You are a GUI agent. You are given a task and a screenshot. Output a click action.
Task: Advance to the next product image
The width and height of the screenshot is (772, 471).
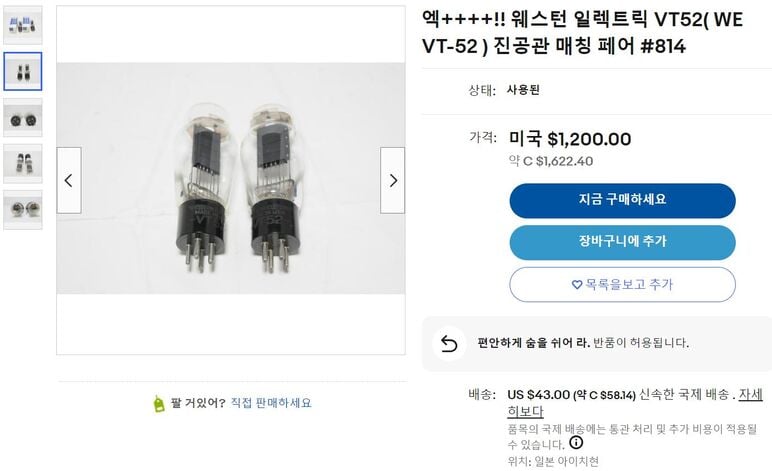[393, 180]
